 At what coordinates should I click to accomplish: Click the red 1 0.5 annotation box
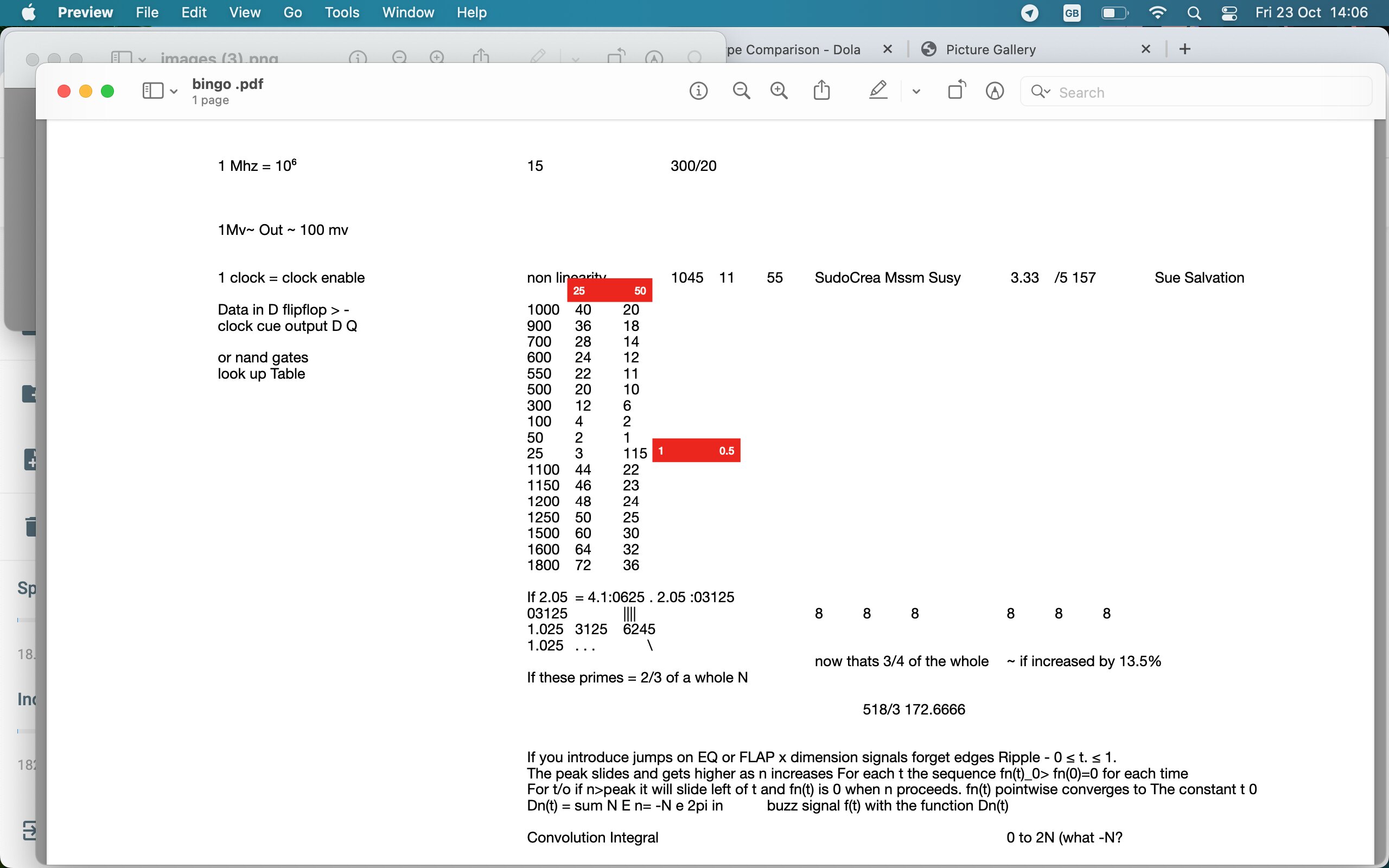click(x=696, y=451)
